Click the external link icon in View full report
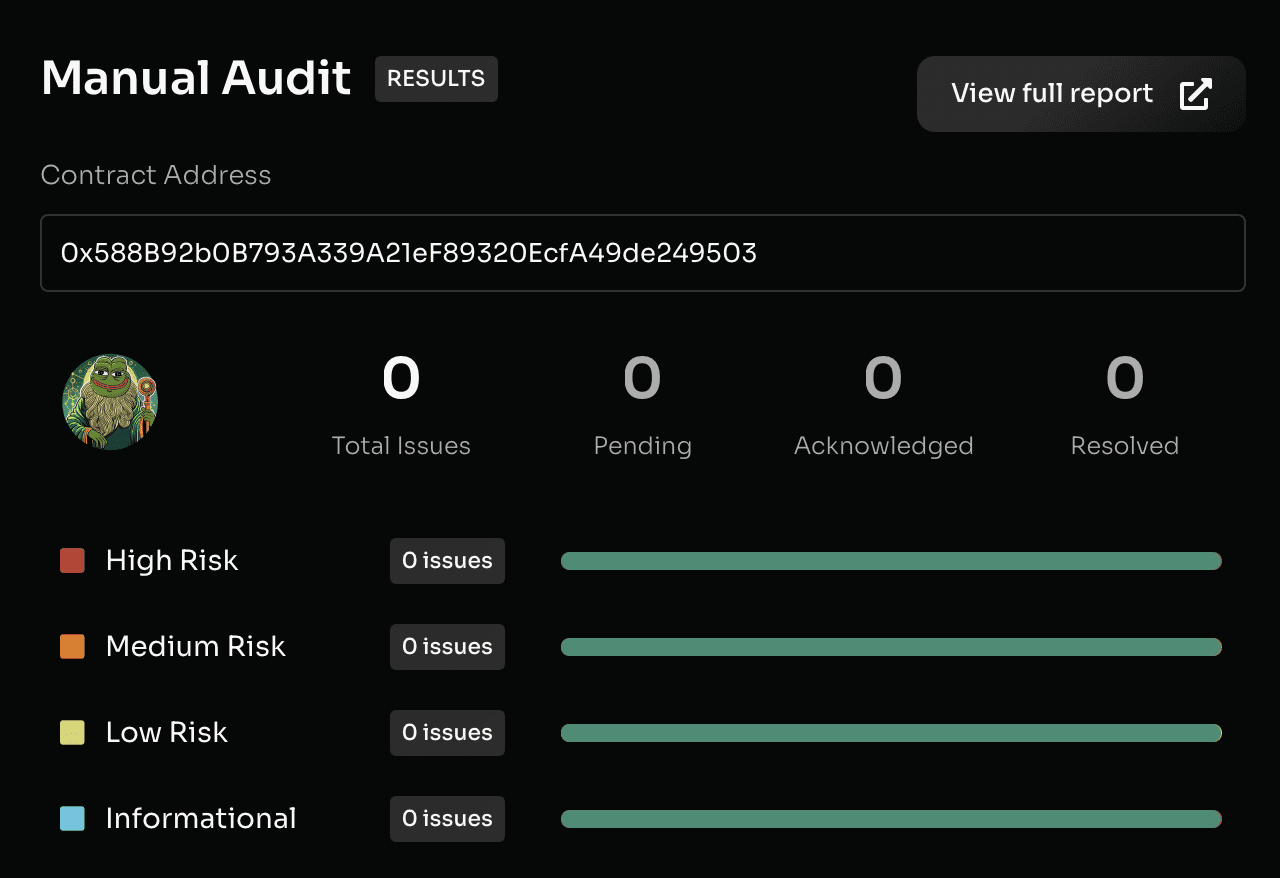This screenshot has width=1280, height=878. [x=1195, y=94]
